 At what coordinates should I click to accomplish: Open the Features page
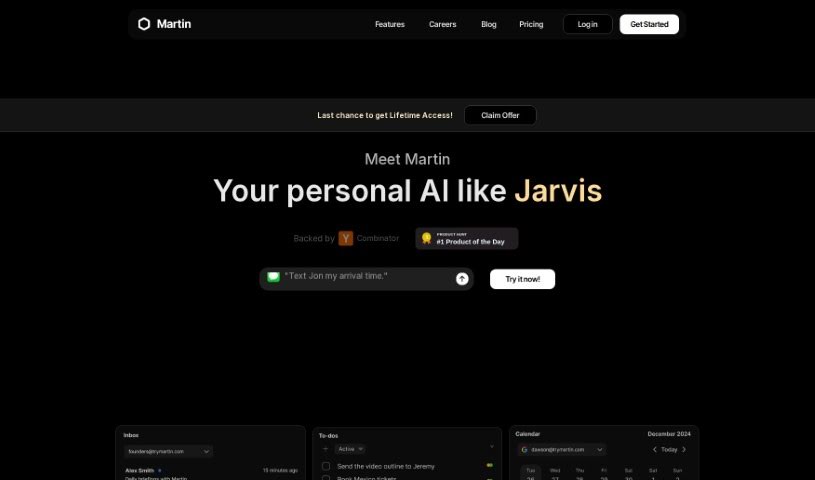[x=390, y=24]
